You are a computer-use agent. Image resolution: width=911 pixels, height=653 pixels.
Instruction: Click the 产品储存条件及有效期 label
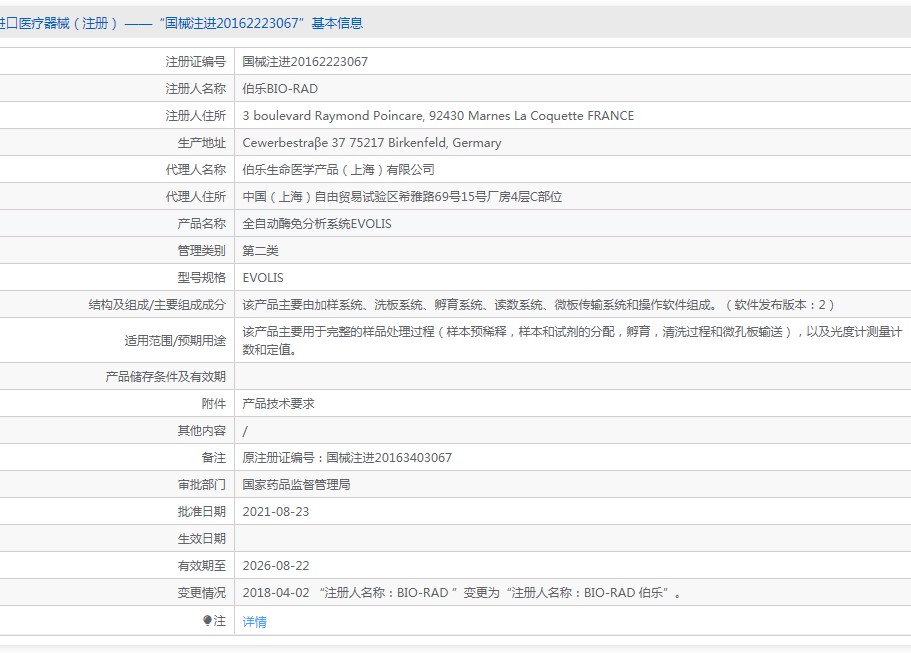[166, 377]
